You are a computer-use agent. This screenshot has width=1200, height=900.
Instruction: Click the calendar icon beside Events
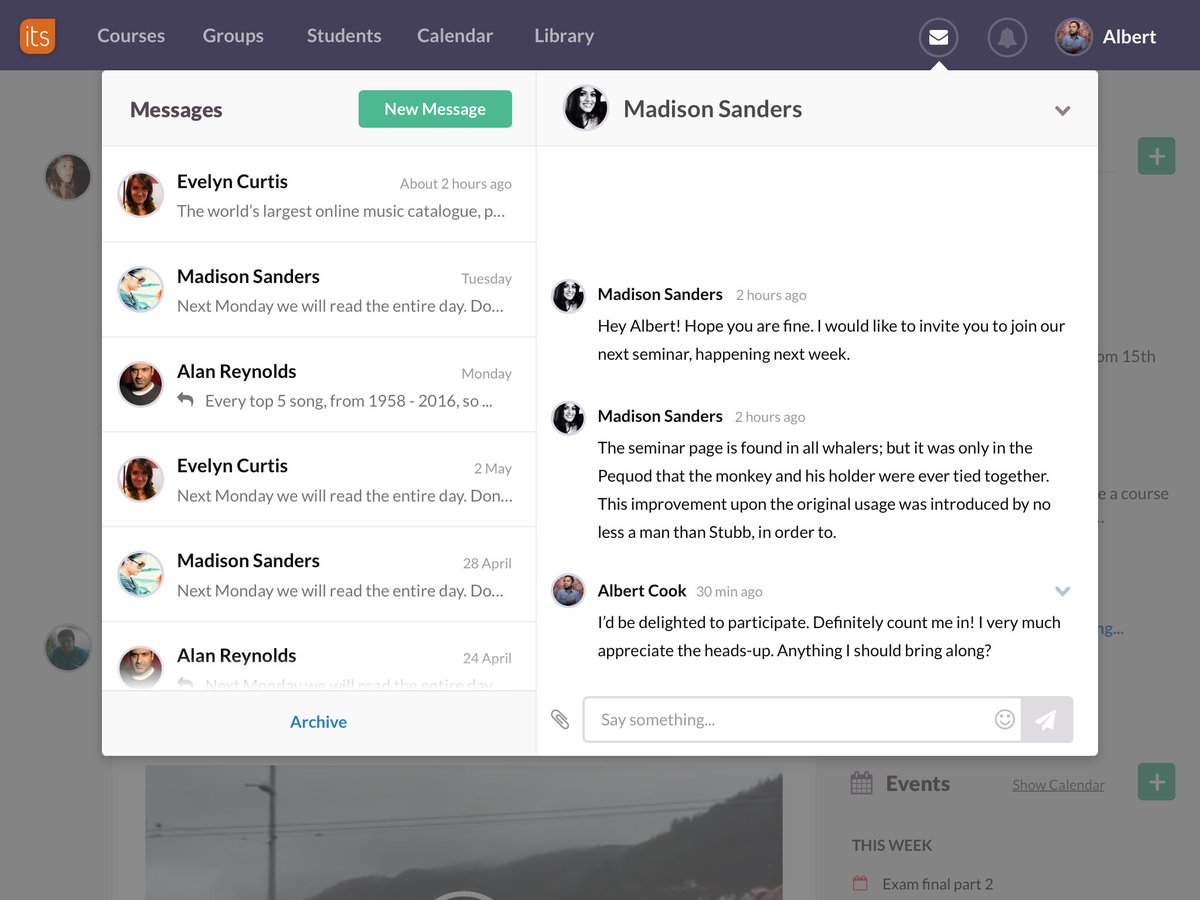click(861, 784)
